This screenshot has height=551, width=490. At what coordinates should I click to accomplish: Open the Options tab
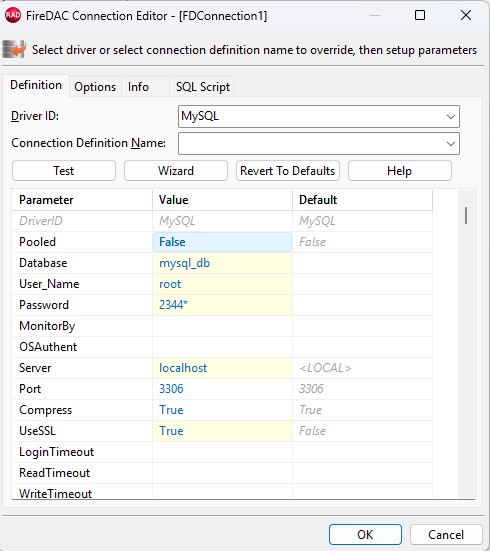coord(95,87)
